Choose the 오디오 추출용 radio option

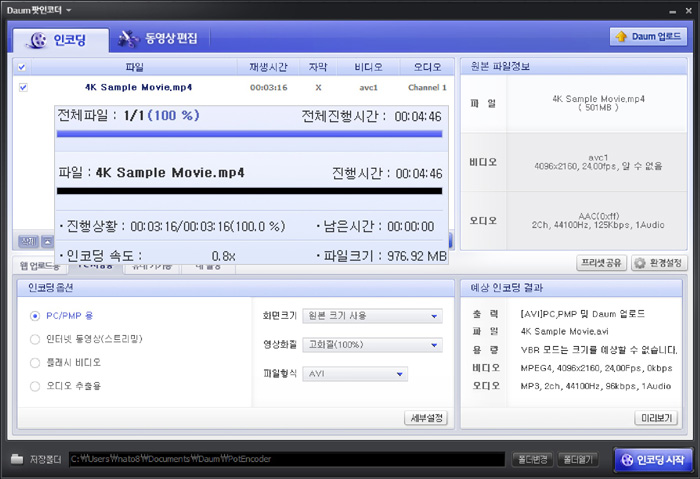coord(37,385)
